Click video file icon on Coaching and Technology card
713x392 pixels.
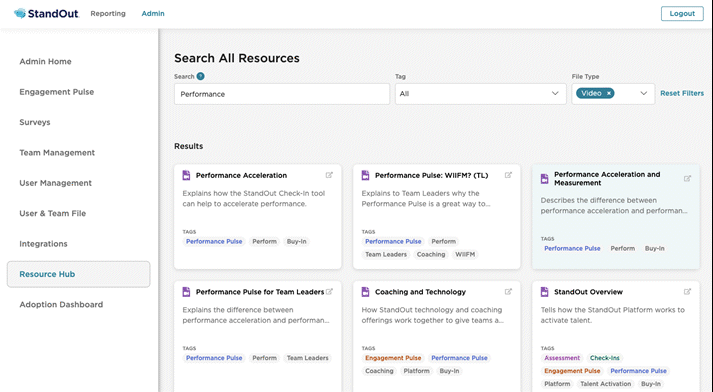pos(365,292)
